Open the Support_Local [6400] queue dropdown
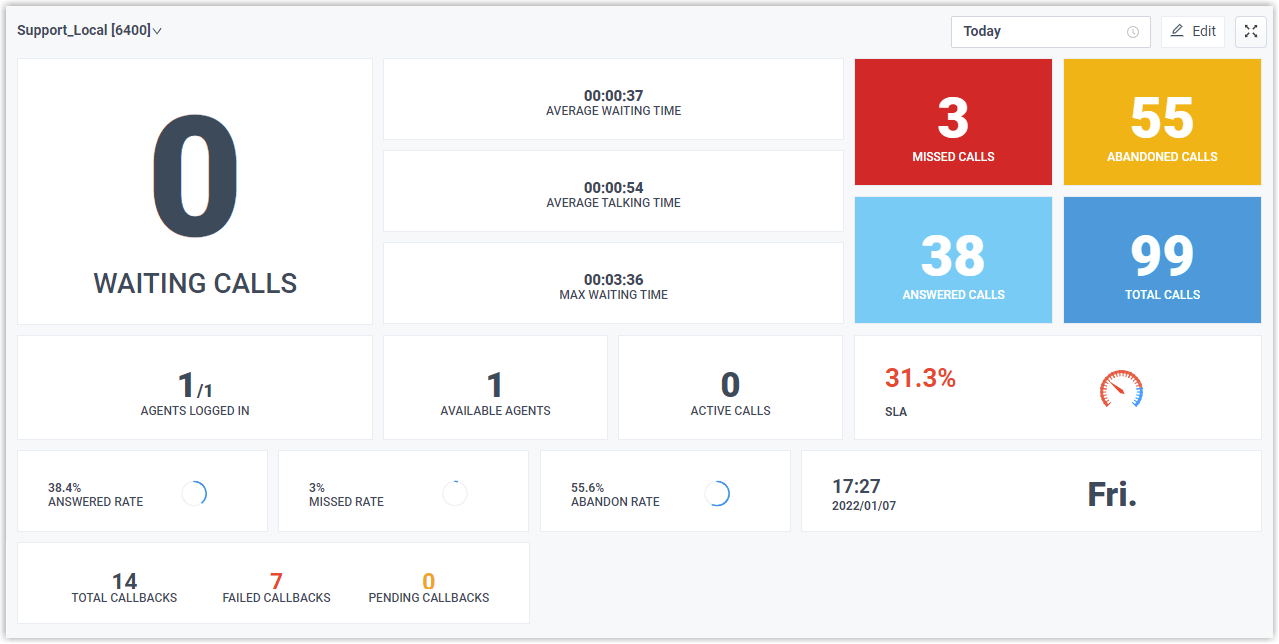 pyautogui.click(x=89, y=31)
